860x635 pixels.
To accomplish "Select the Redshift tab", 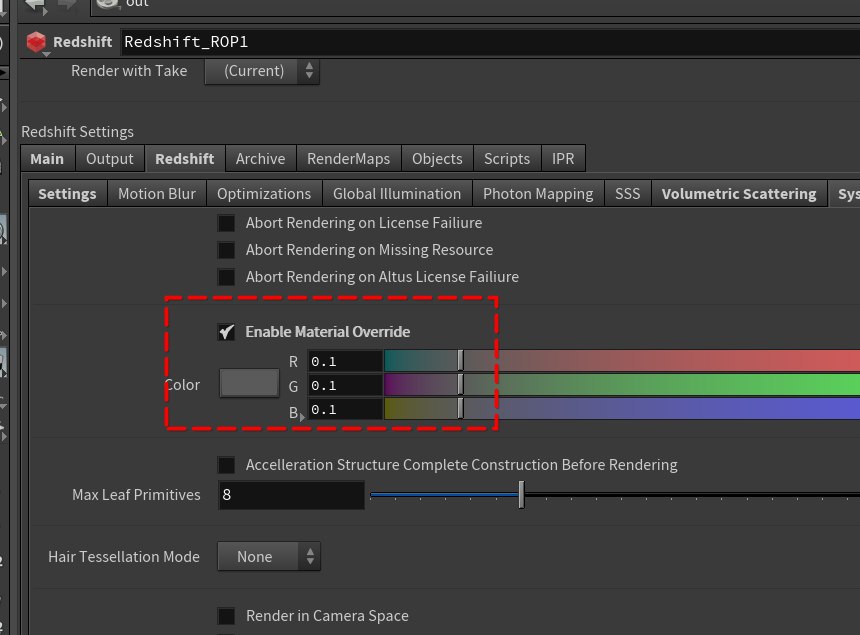I will click(x=185, y=159).
